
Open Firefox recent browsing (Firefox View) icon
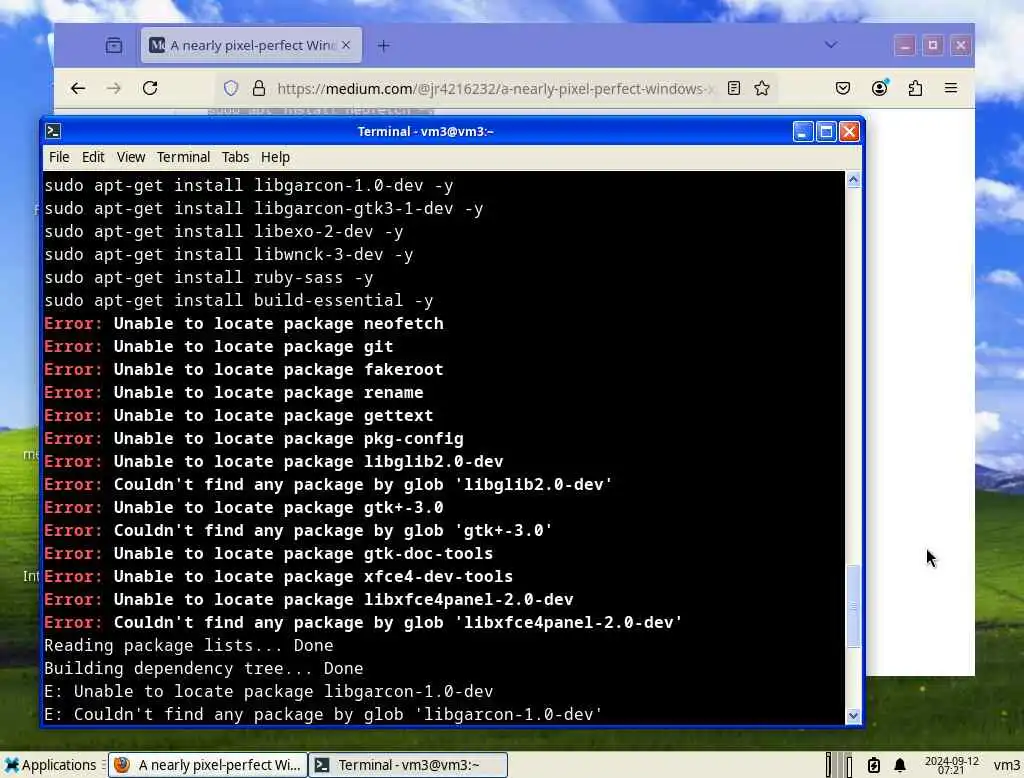(x=114, y=45)
